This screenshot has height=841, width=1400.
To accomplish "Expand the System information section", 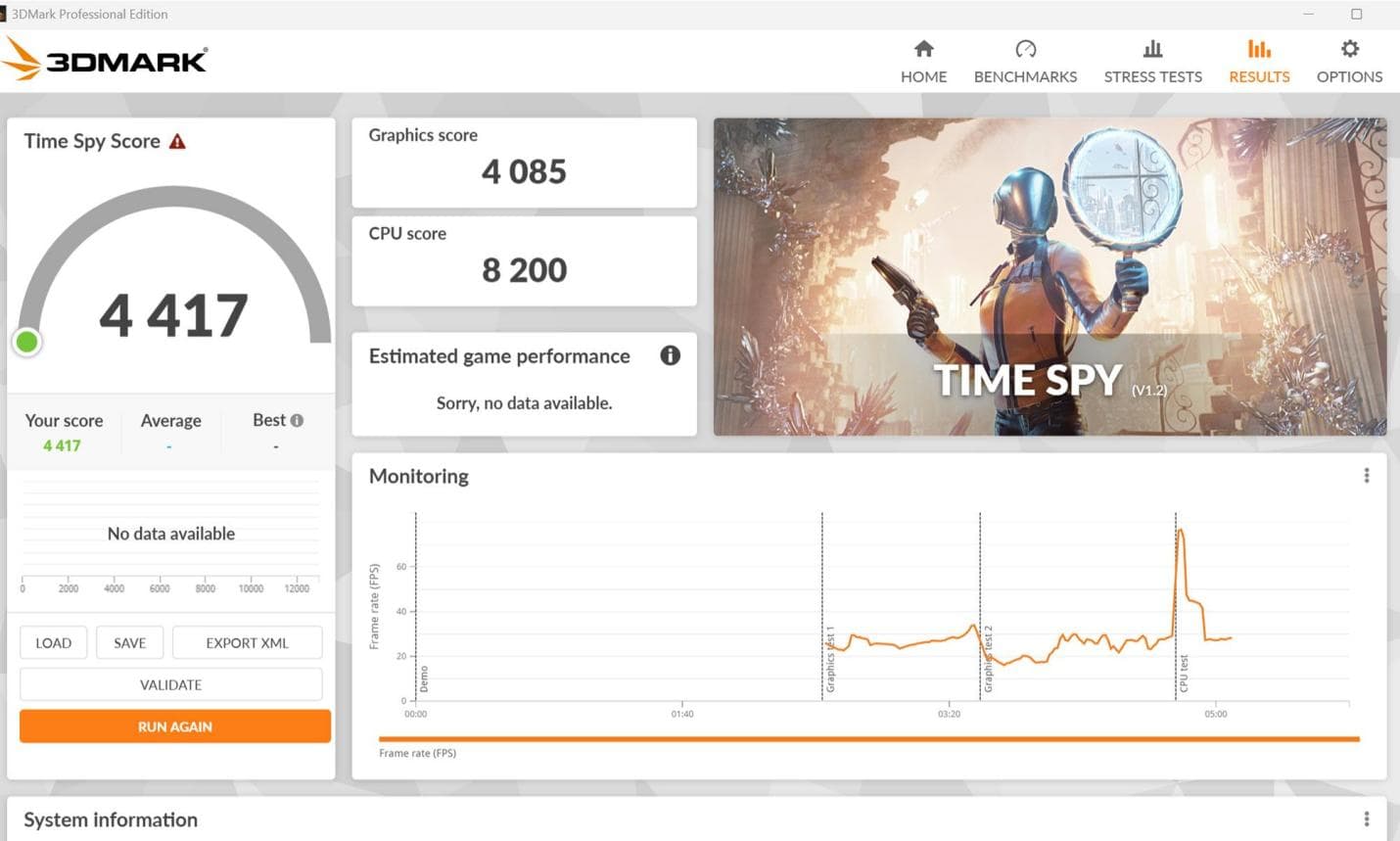I will pyautogui.click(x=111, y=820).
